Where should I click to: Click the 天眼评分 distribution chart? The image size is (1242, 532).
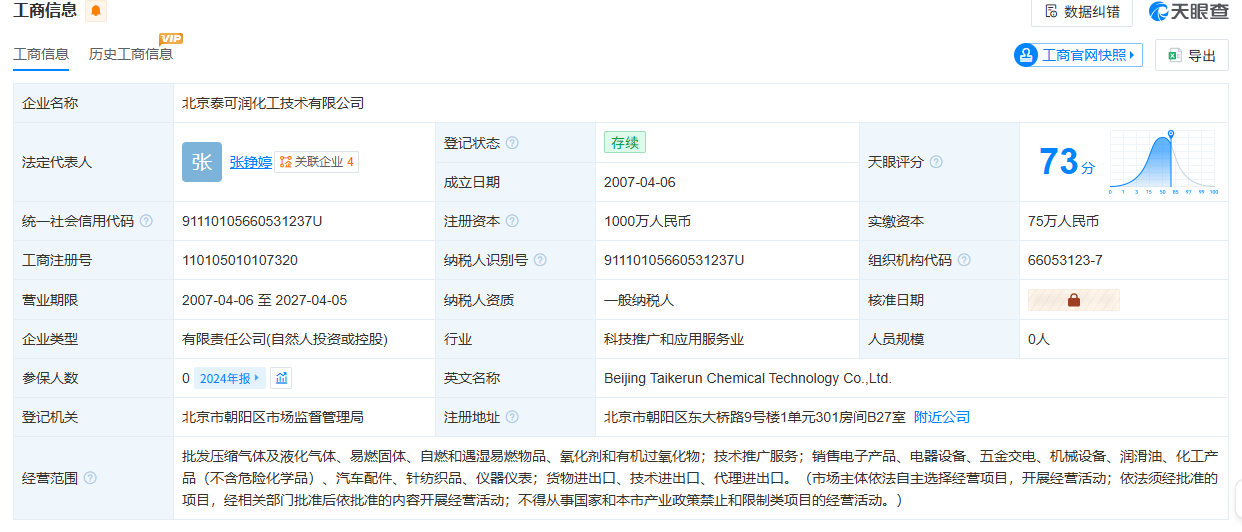(1162, 162)
